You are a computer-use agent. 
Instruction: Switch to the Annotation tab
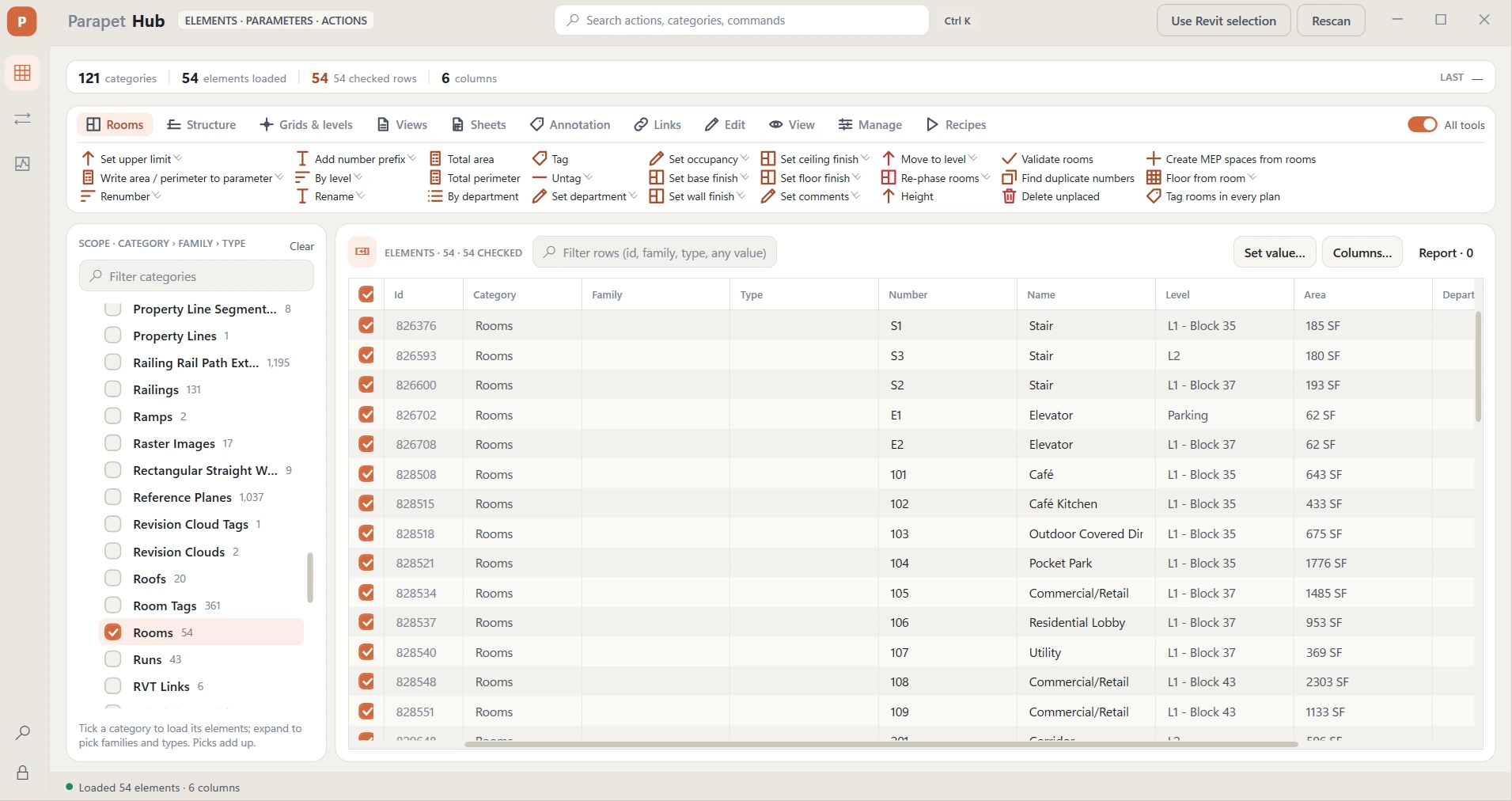(x=570, y=125)
